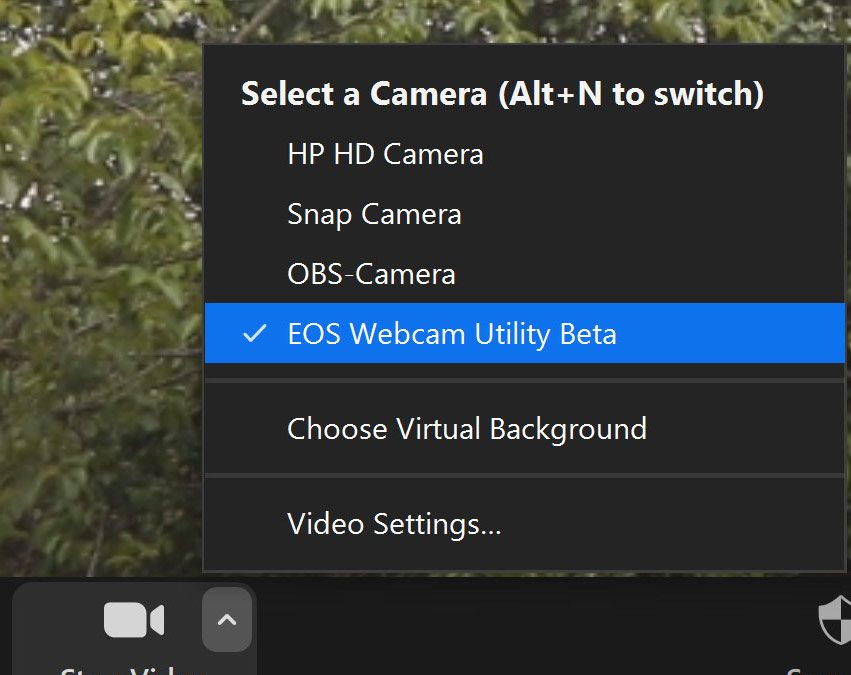Click the separator below EOS Webcam Utility Beta
851x675 pixels.
pos(525,381)
